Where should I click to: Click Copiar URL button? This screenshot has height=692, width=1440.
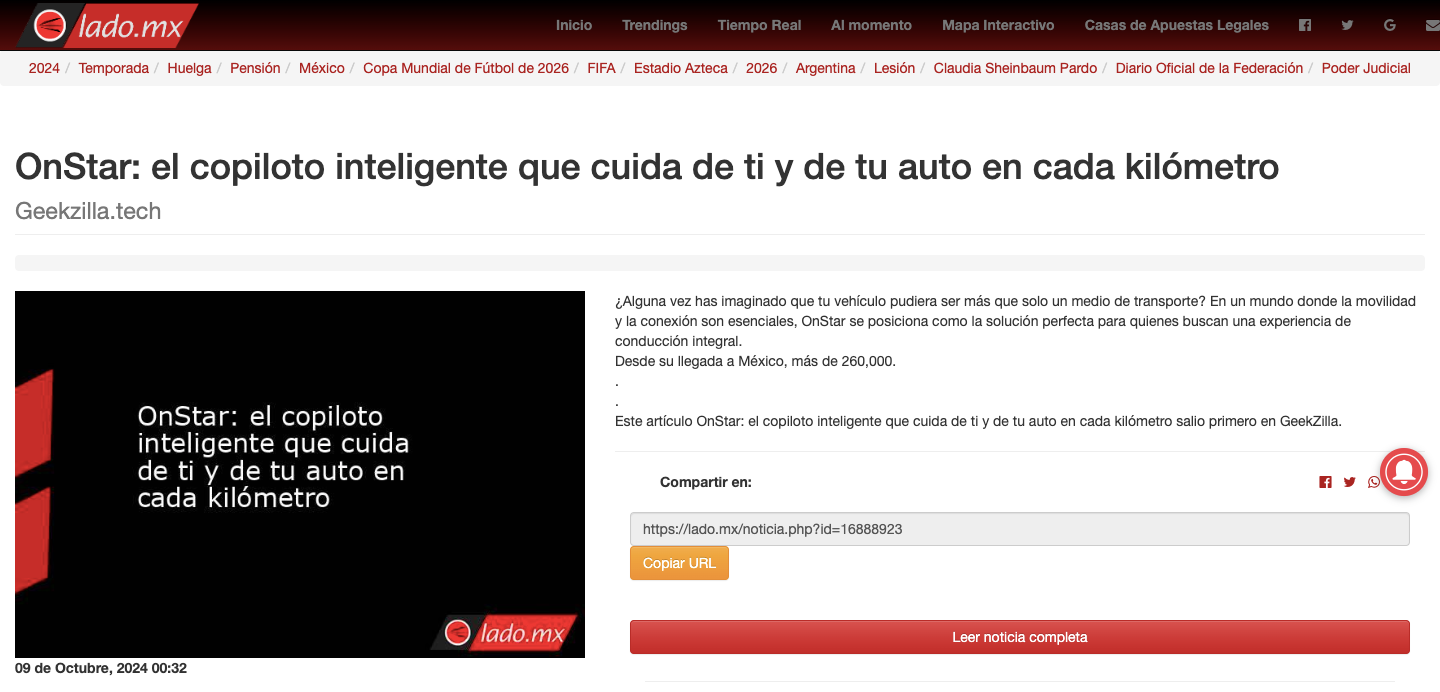[x=679, y=563]
